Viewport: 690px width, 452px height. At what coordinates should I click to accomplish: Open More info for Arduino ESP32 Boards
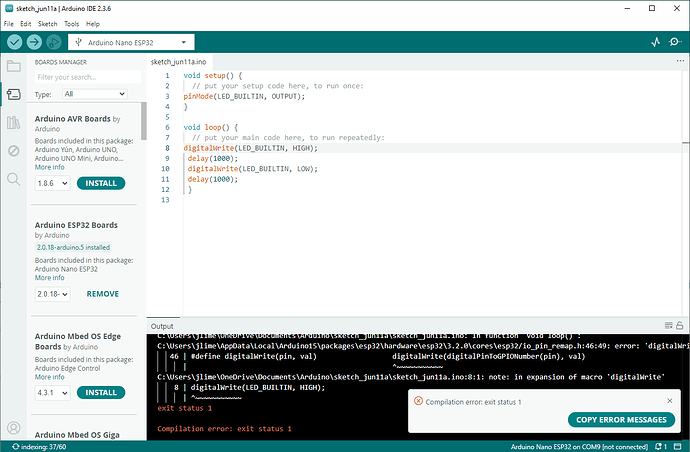(x=50, y=278)
